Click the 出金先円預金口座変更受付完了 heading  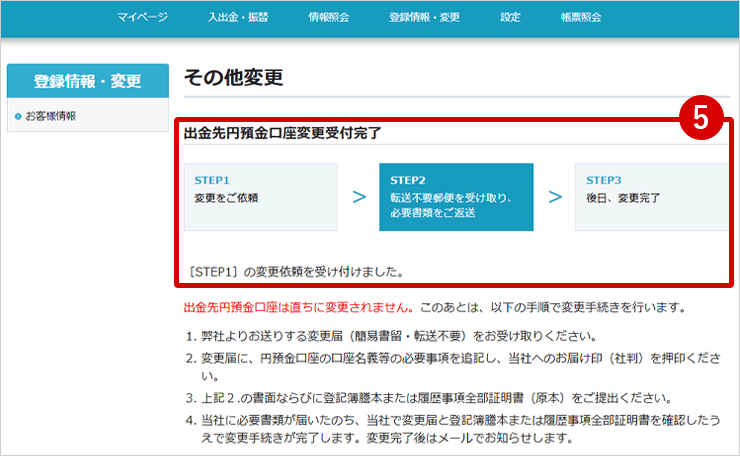(282, 133)
